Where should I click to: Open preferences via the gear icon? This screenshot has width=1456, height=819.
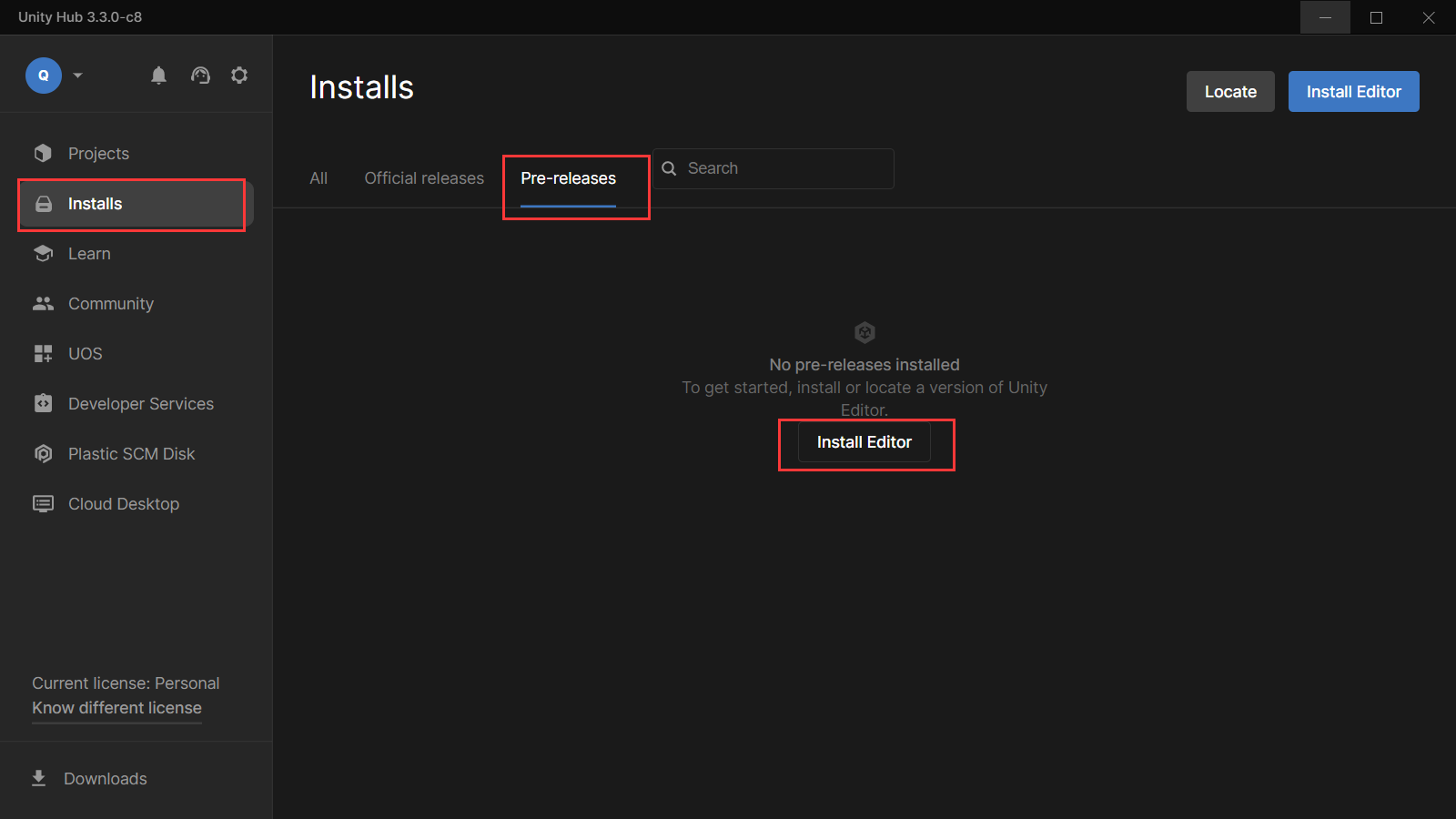239,76
